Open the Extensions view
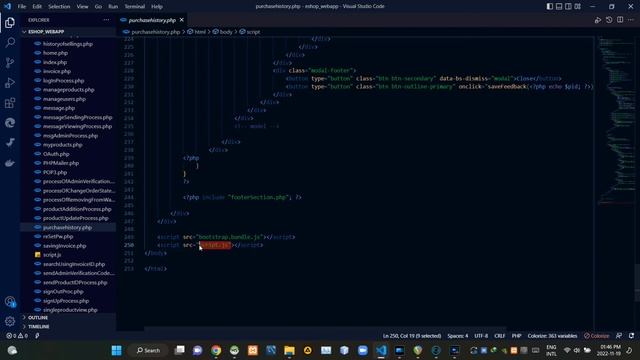640x360 pixels. coord(10,102)
